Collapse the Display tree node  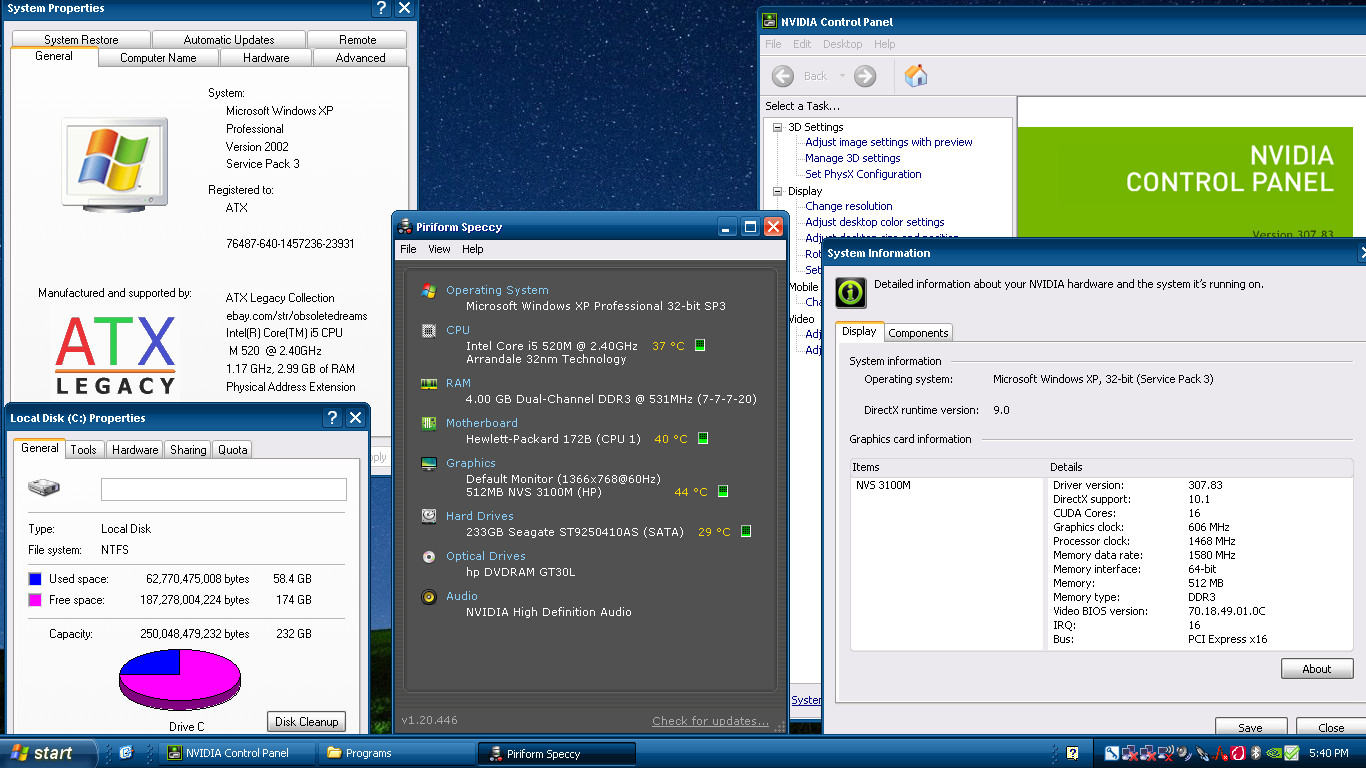tap(778, 191)
